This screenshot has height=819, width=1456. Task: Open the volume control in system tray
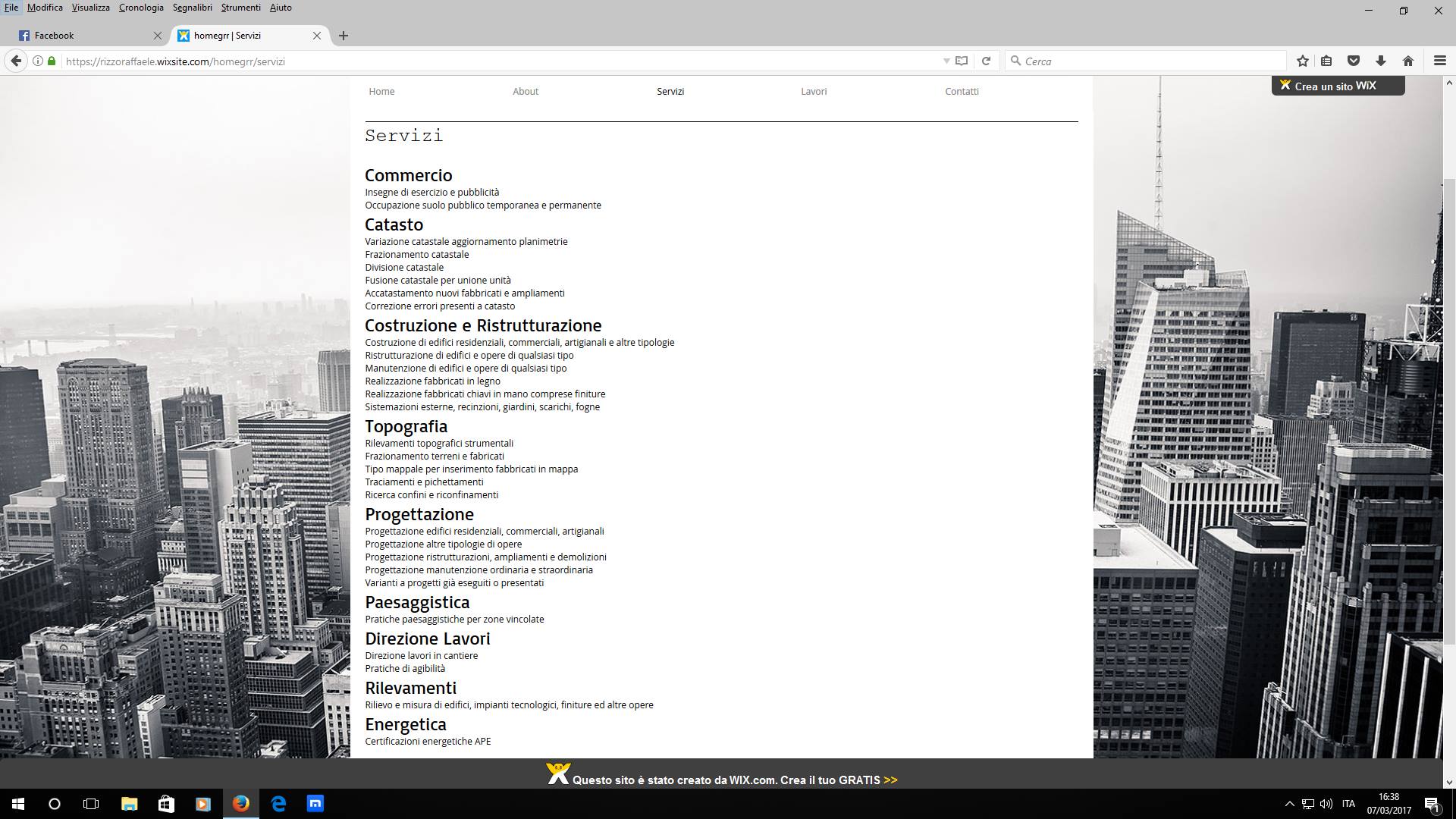pos(1326,804)
